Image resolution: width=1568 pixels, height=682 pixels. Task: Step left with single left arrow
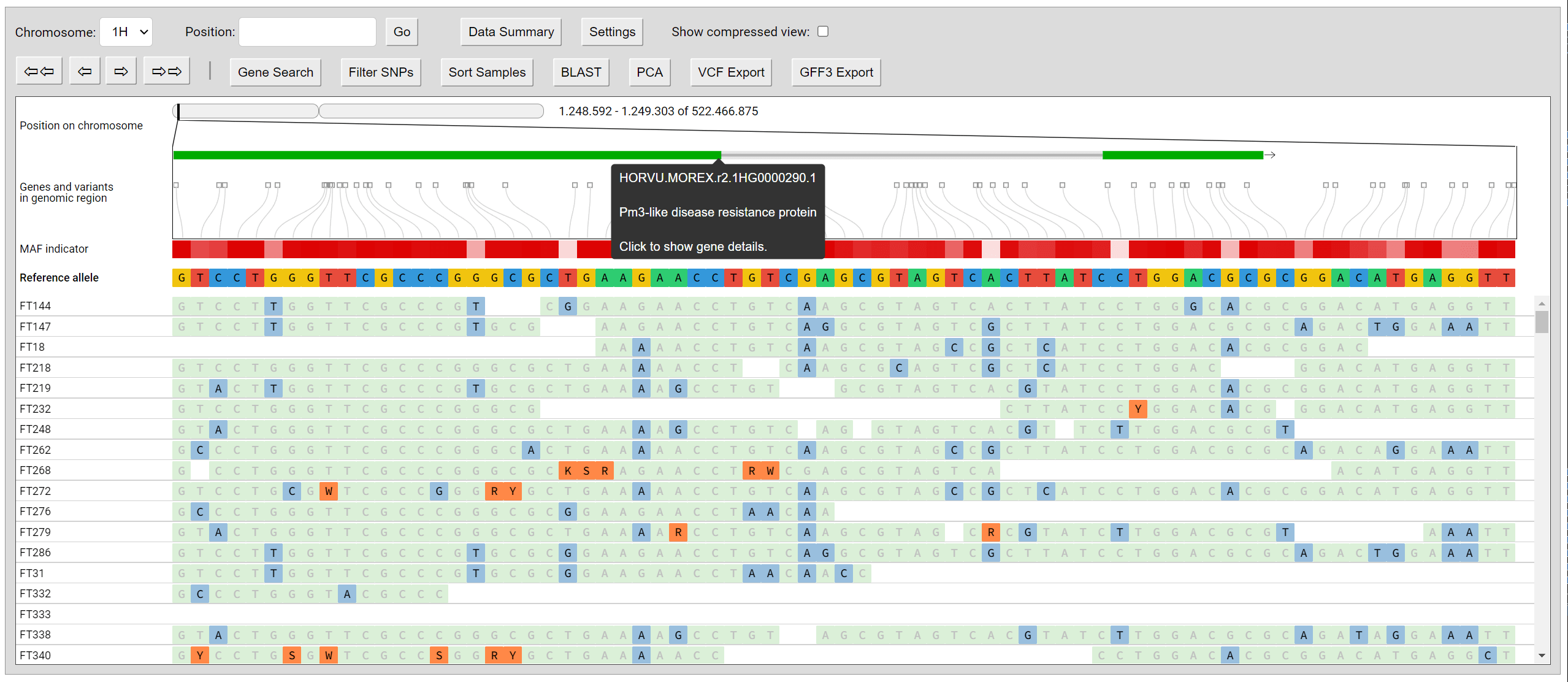pyautogui.click(x=85, y=72)
